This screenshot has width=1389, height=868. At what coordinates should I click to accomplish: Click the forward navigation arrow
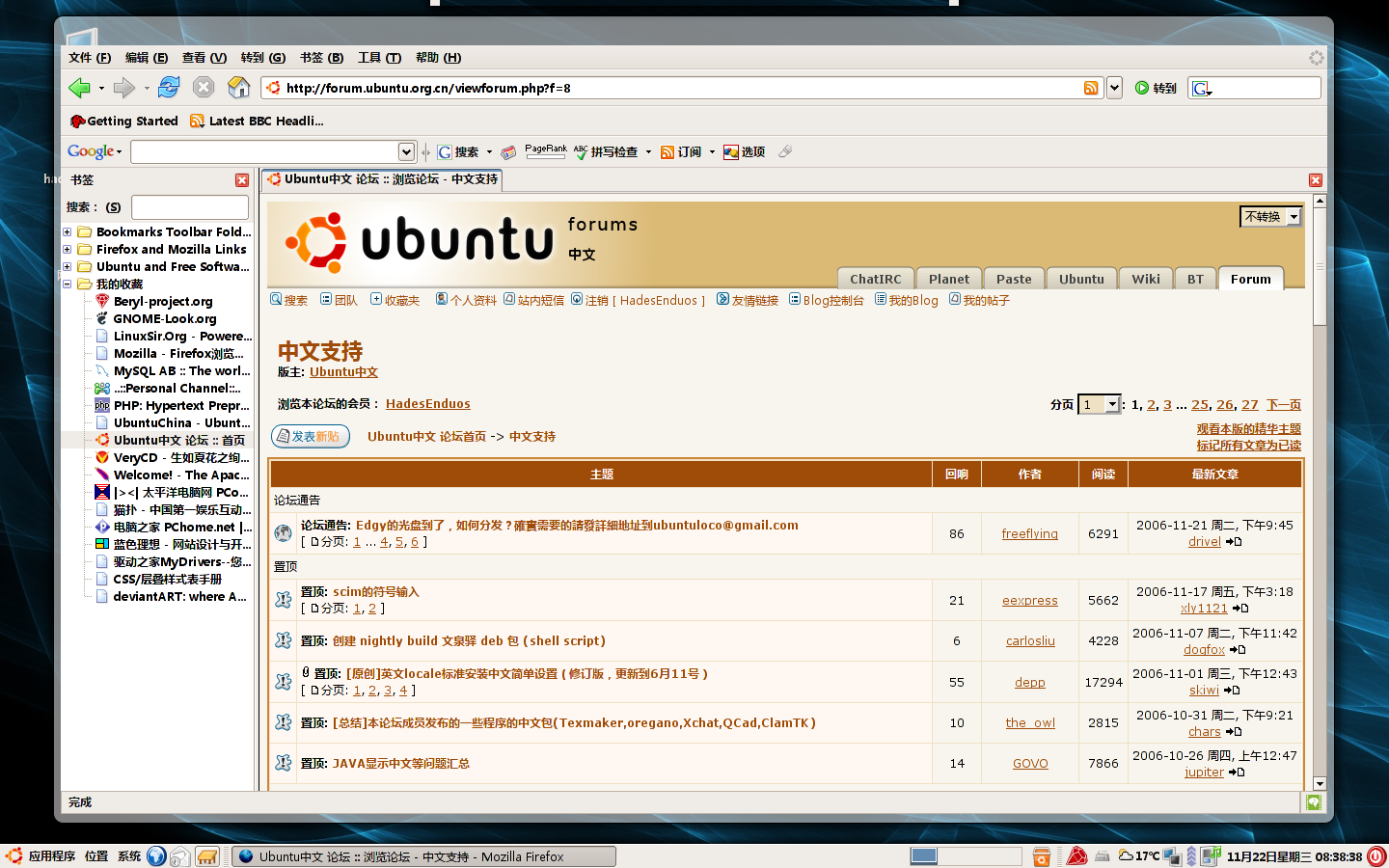pos(123,88)
